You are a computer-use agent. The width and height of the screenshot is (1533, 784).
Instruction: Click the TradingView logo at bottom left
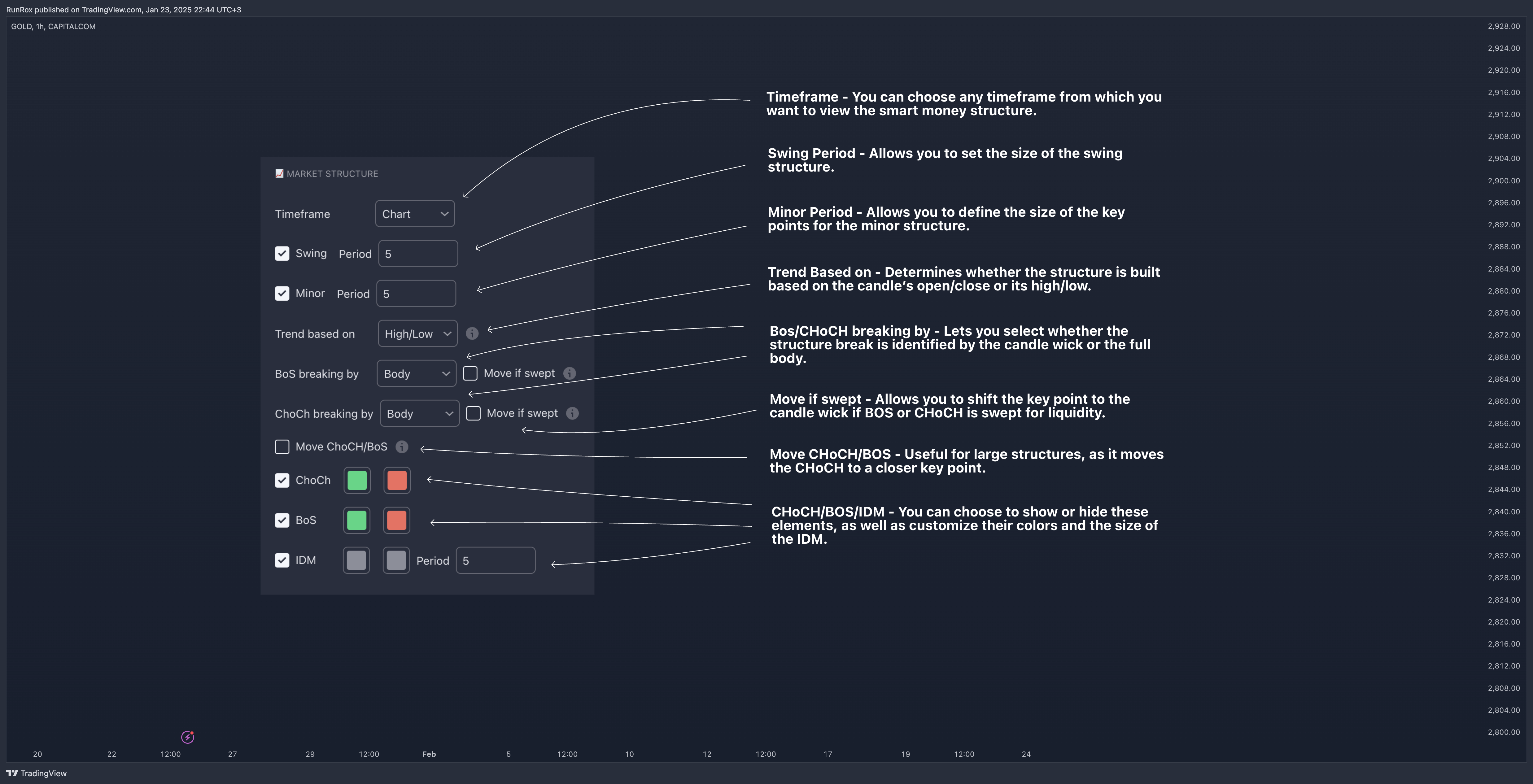coord(12,773)
